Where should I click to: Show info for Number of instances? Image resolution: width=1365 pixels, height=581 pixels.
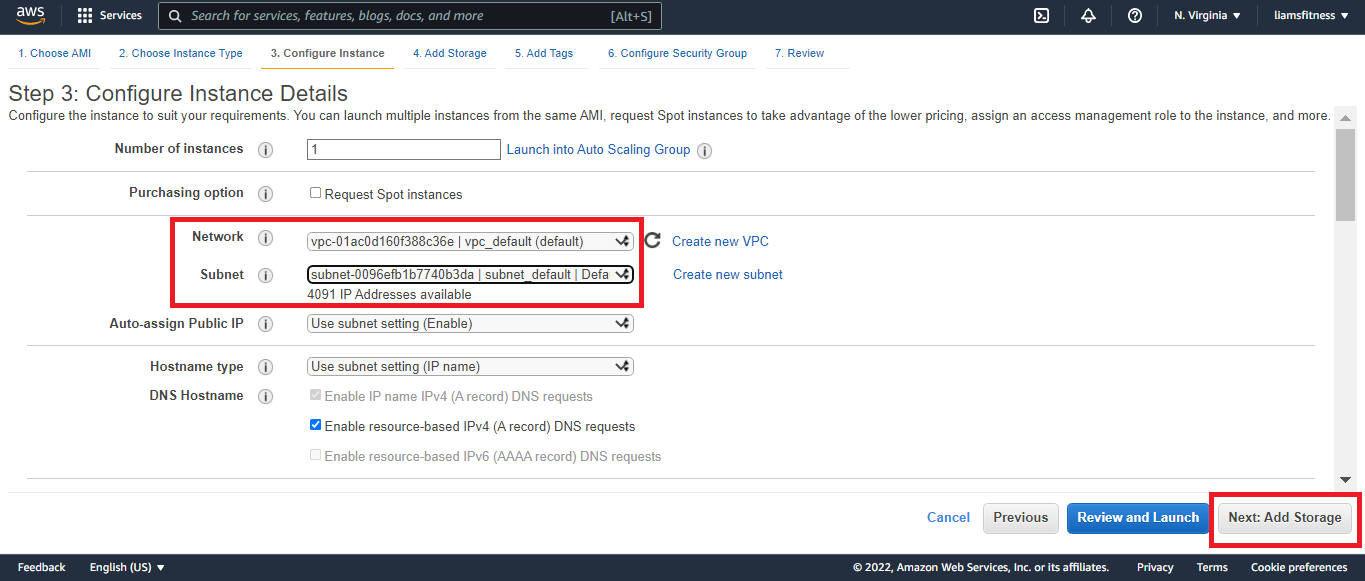point(265,150)
